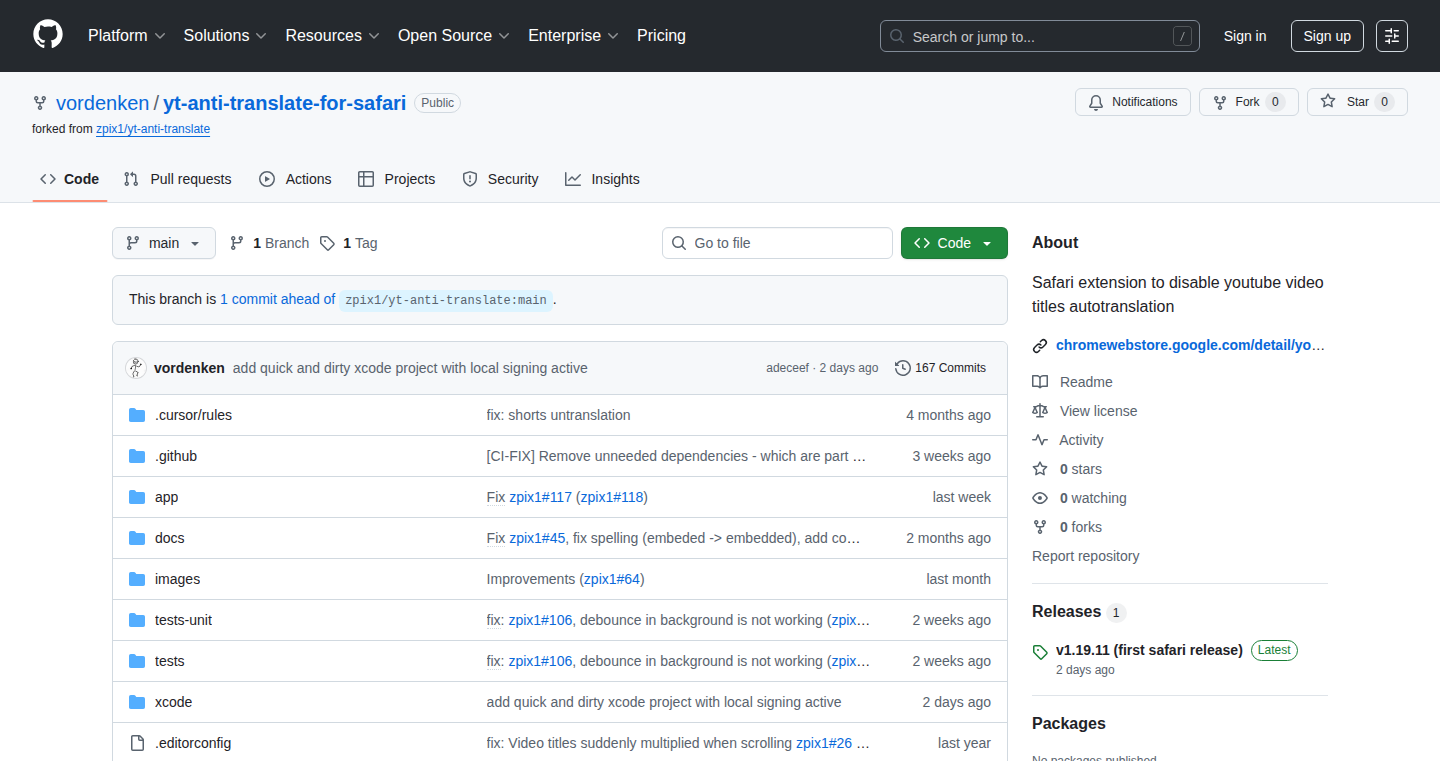Open the Resources dropdown

pos(332,36)
